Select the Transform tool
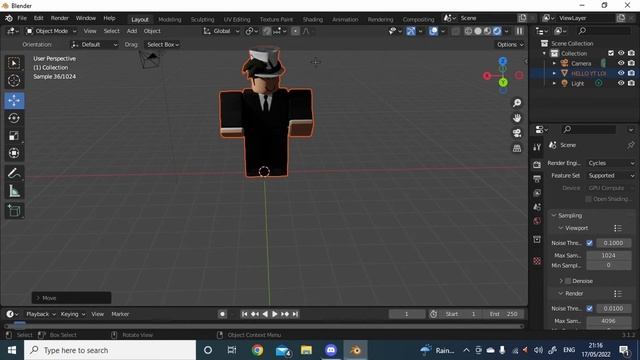 (14, 153)
